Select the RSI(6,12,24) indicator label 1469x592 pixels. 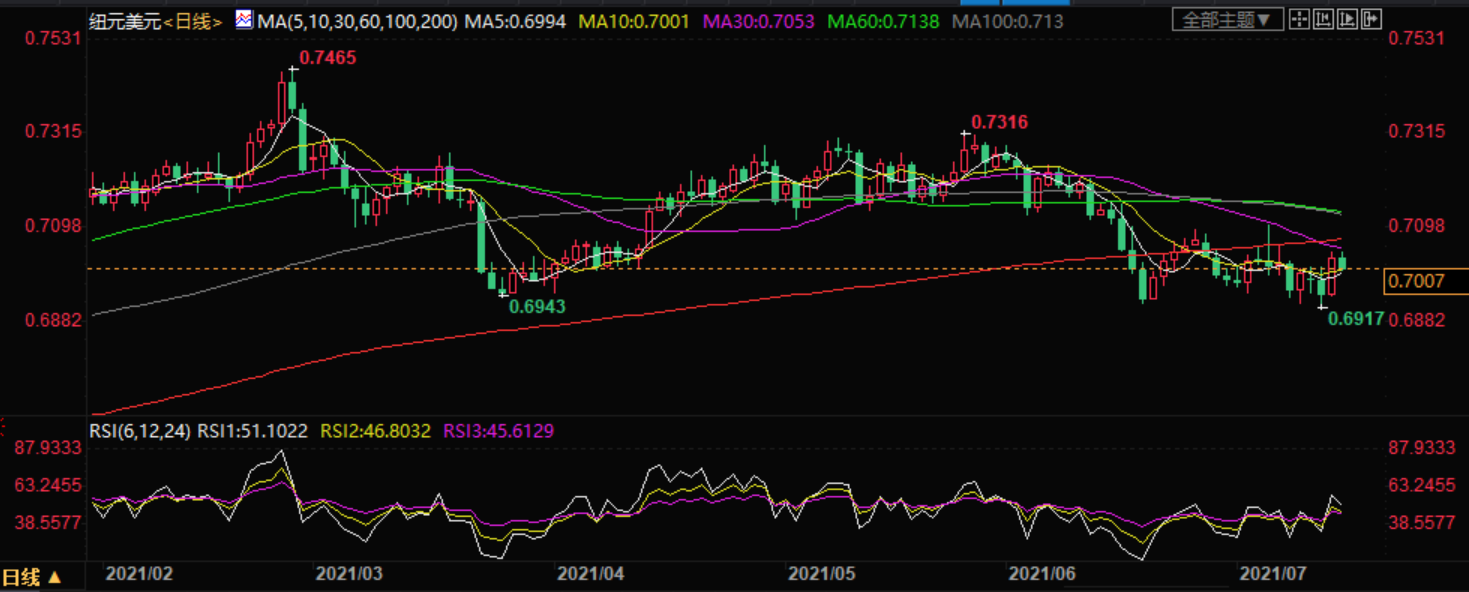point(140,431)
